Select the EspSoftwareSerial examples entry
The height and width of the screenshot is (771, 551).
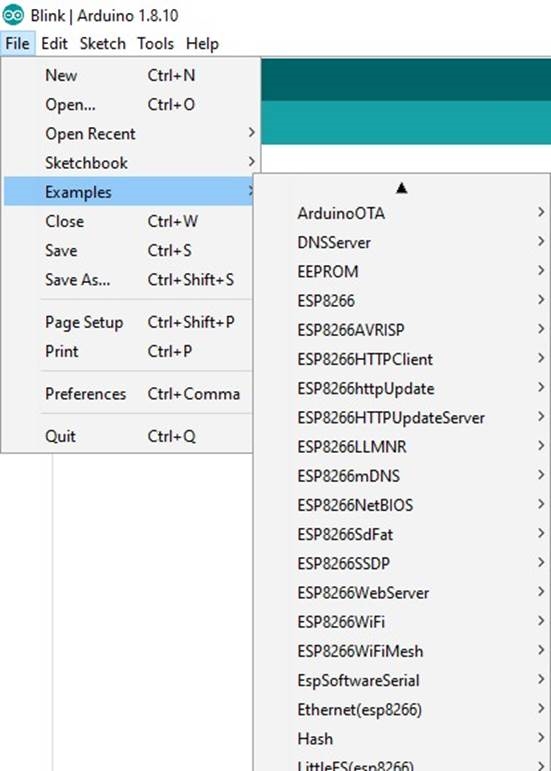pos(402,681)
